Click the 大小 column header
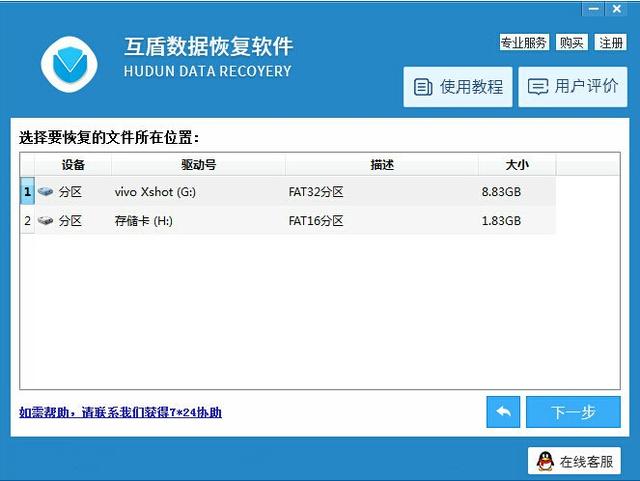Screen dimensions: 640x481 click(516, 164)
